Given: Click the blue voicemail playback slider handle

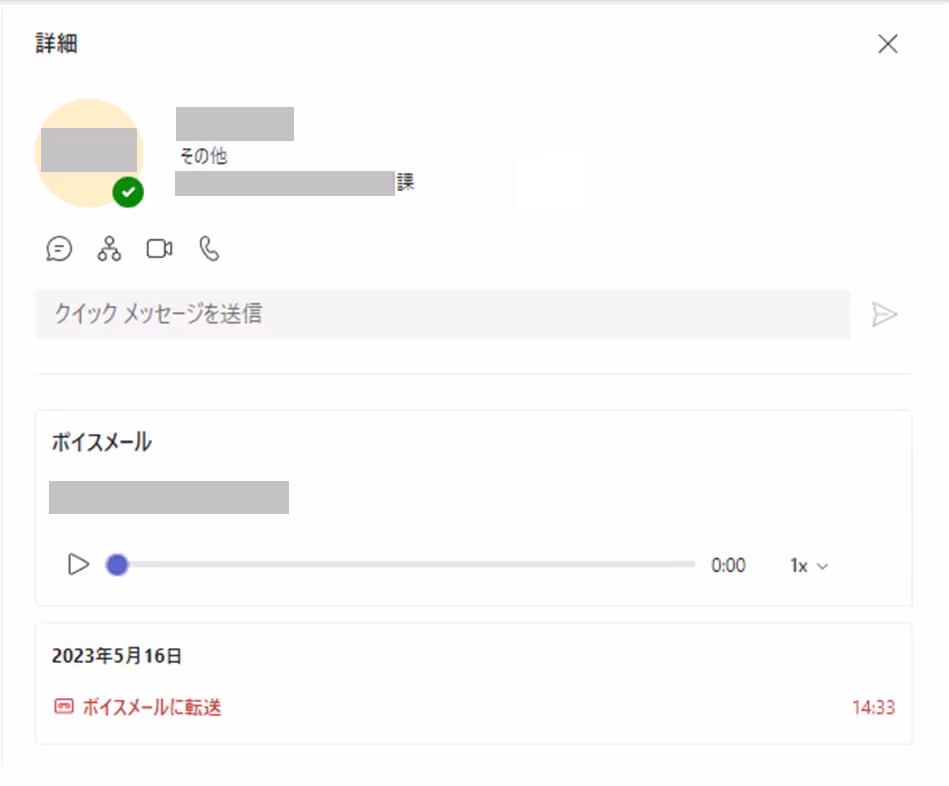Looking at the screenshot, I should coord(117,565).
